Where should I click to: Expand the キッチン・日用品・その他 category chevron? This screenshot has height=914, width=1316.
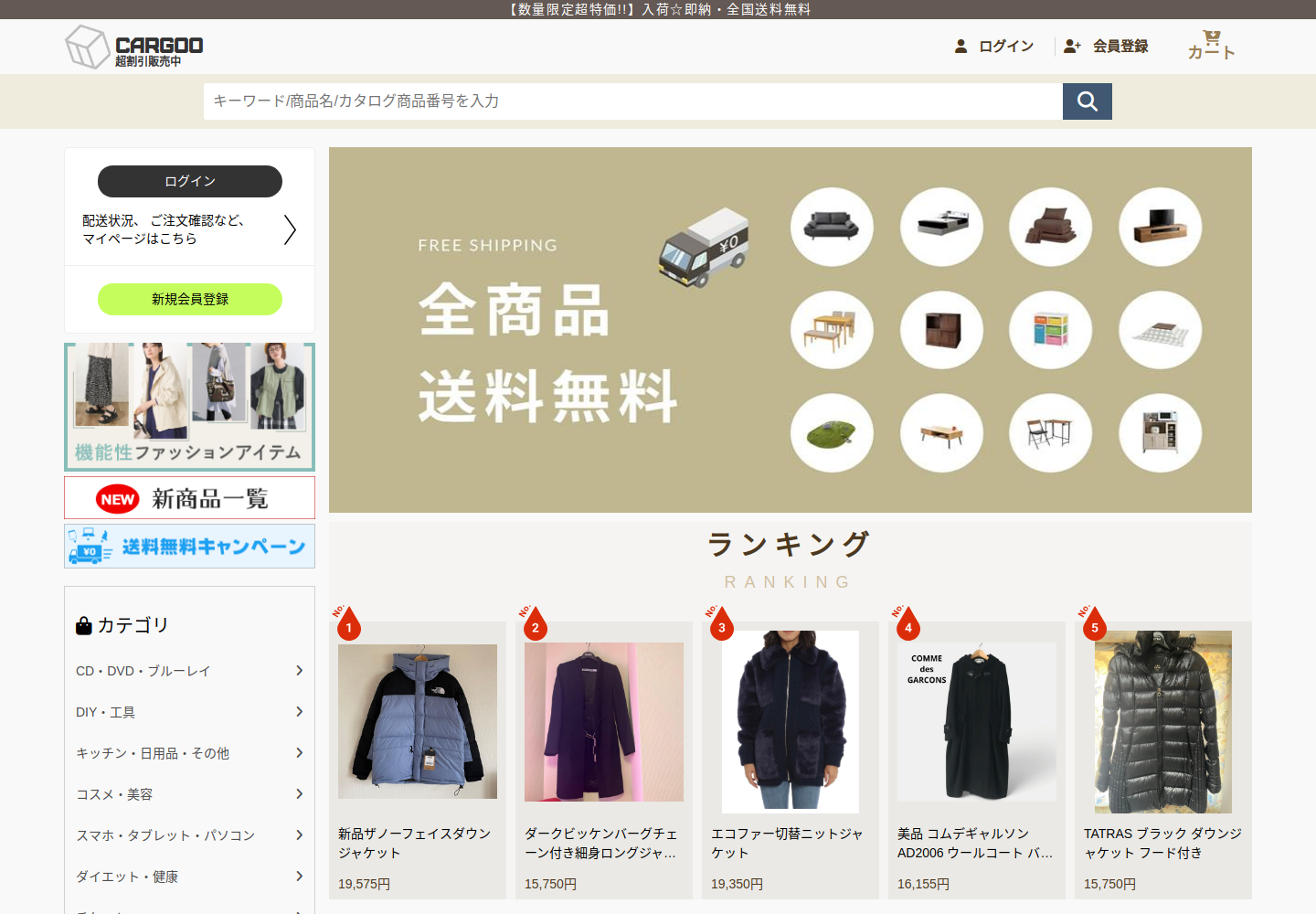click(x=299, y=753)
